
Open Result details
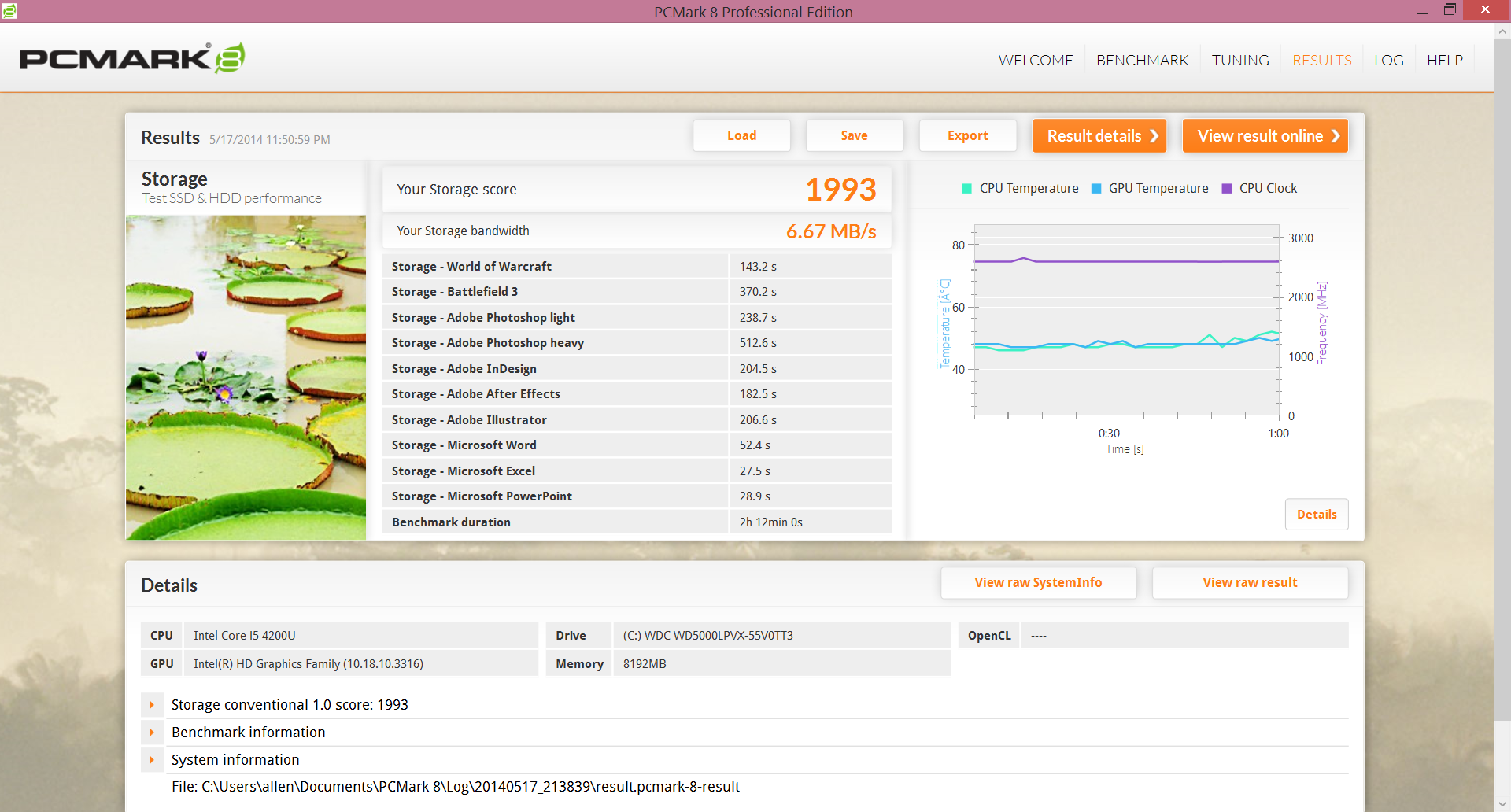click(1099, 135)
